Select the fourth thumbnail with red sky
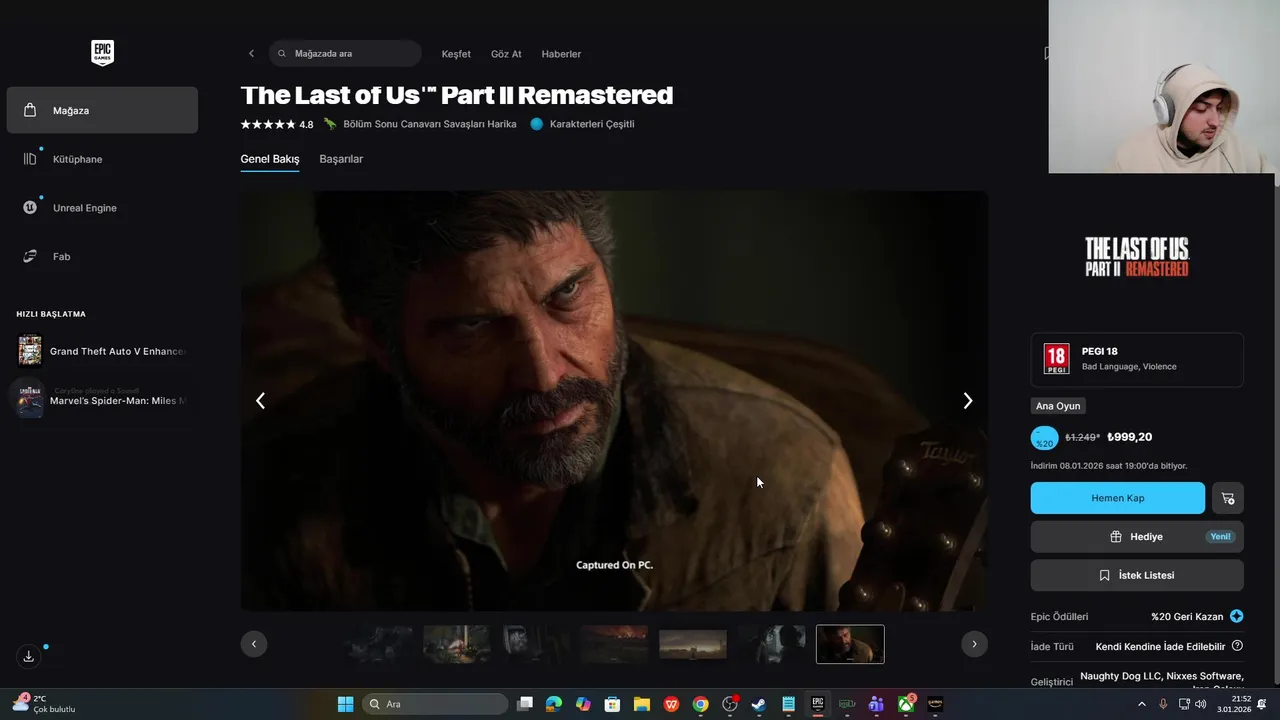The width and height of the screenshot is (1280, 720). coord(614,644)
